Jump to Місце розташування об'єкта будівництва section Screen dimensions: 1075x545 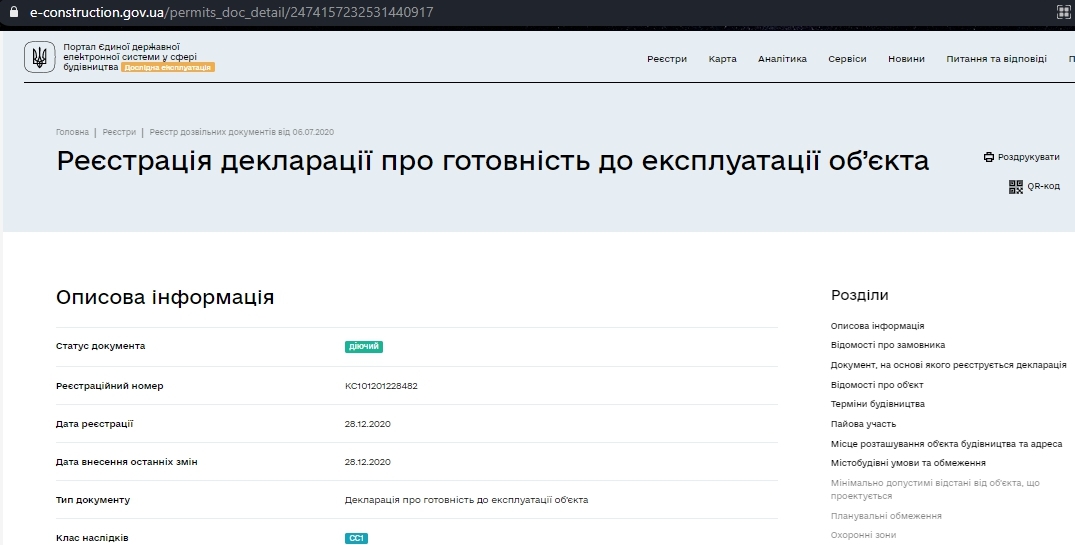946,444
